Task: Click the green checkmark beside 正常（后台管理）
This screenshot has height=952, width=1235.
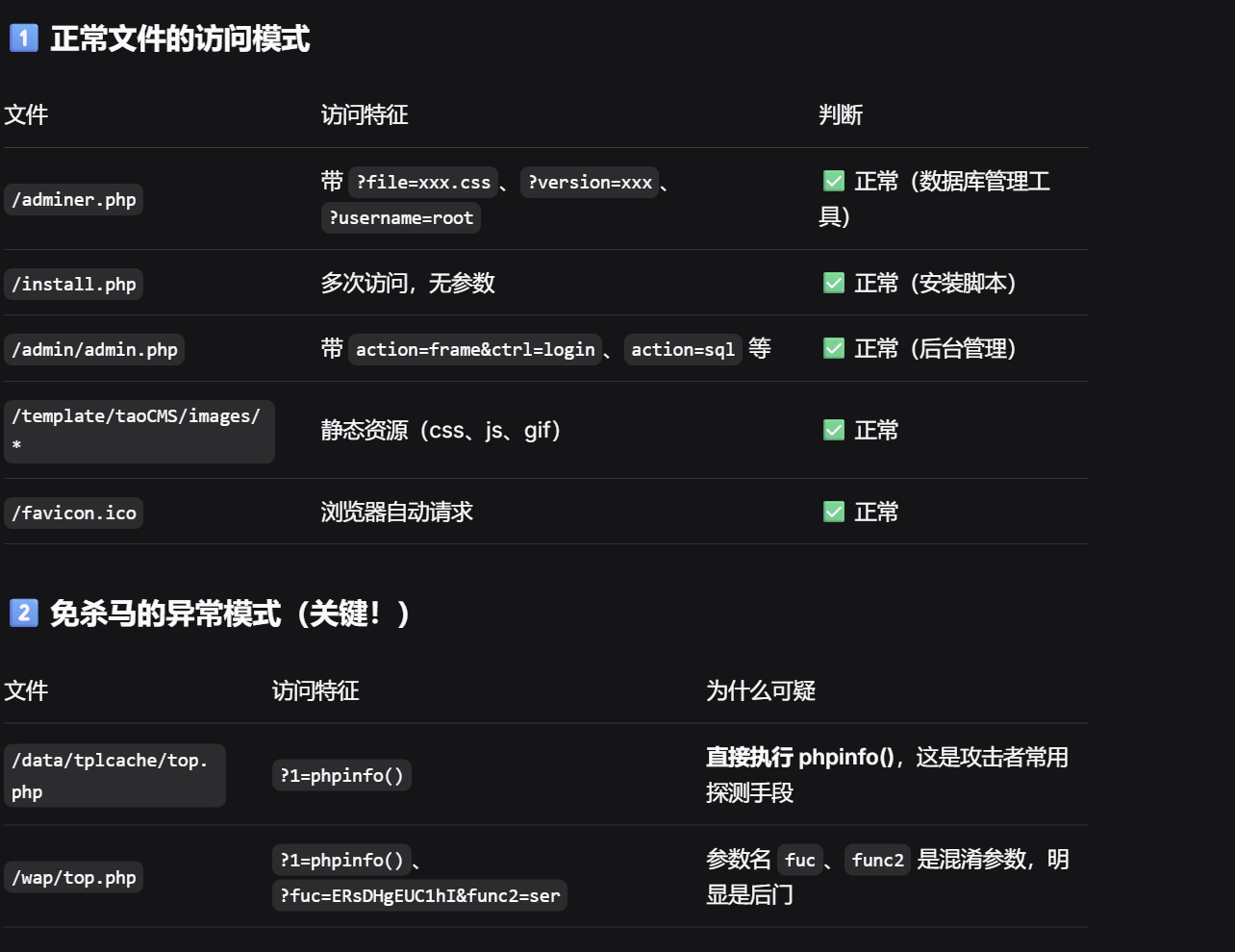Action: pos(834,348)
